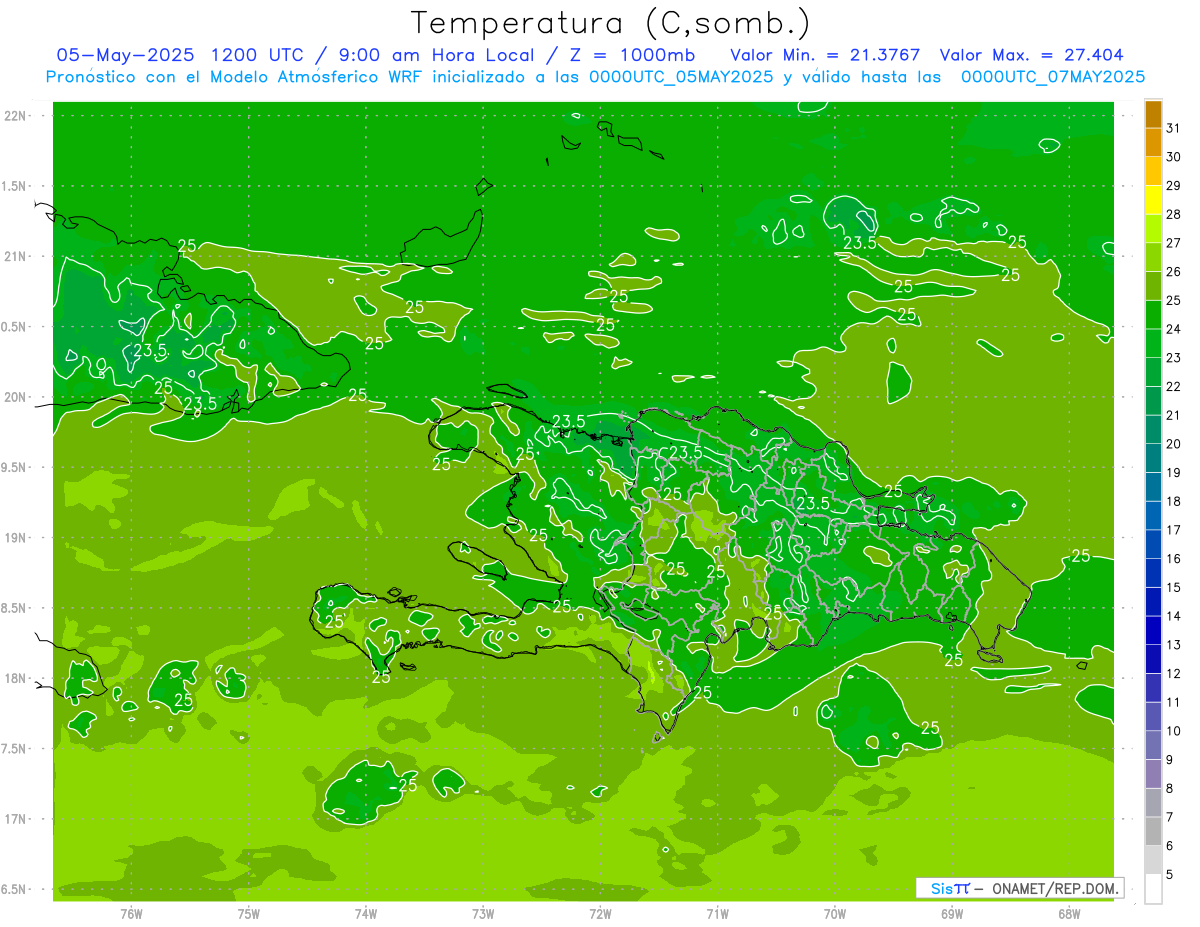The width and height of the screenshot is (1200, 927).
Task: Click the '22N' latitude axis label
Action: coord(15,116)
